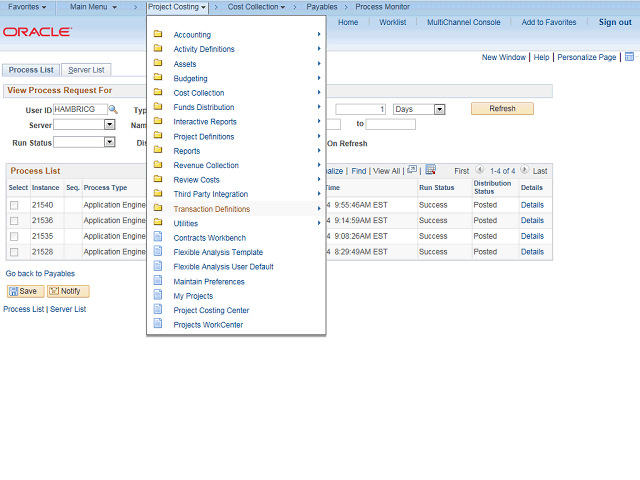
Task: Click the Find link in Process List
Action: point(359,171)
